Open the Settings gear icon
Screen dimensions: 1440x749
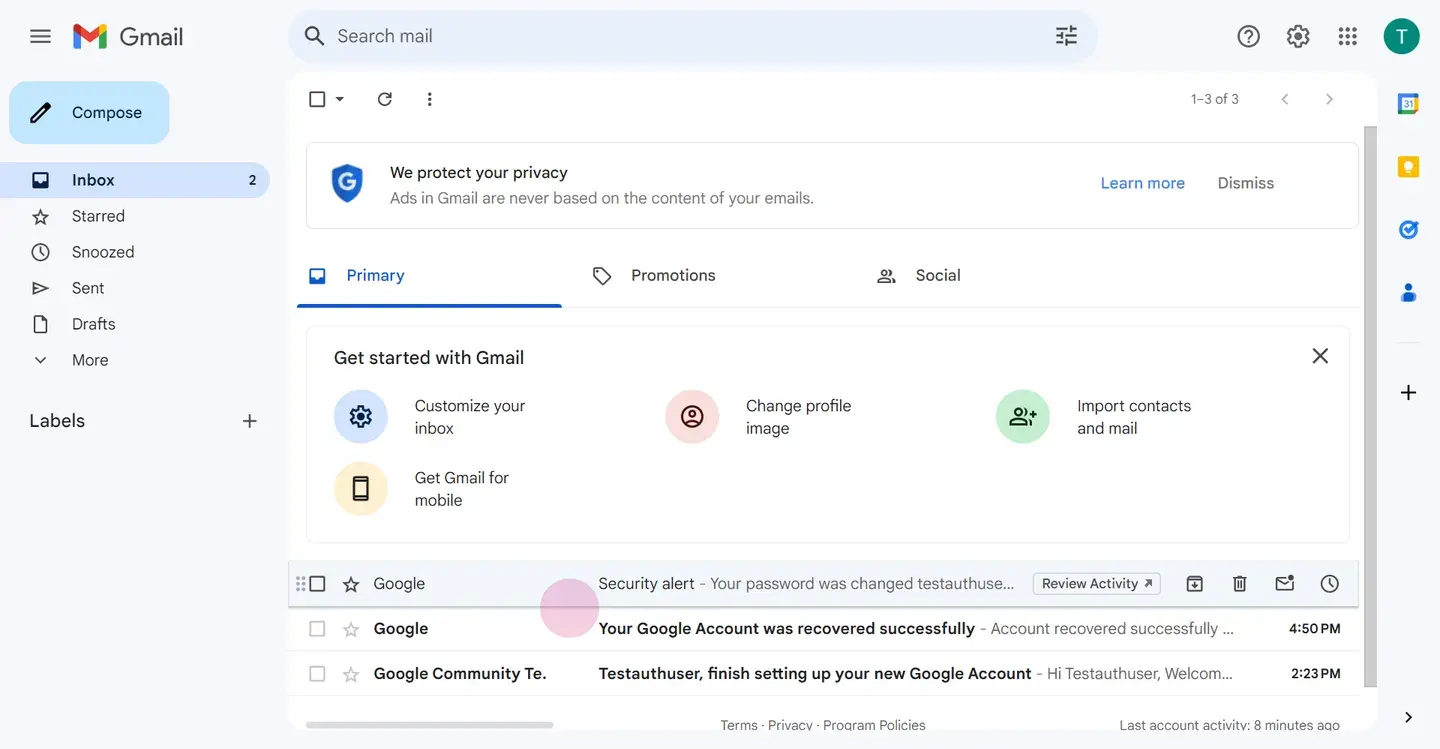pyautogui.click(x=1298, y=37)
